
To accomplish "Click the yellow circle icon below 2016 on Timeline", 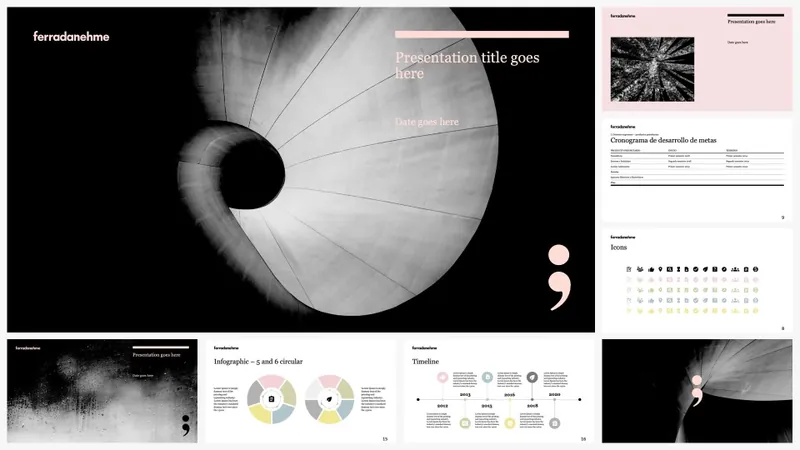I will 510,423.
